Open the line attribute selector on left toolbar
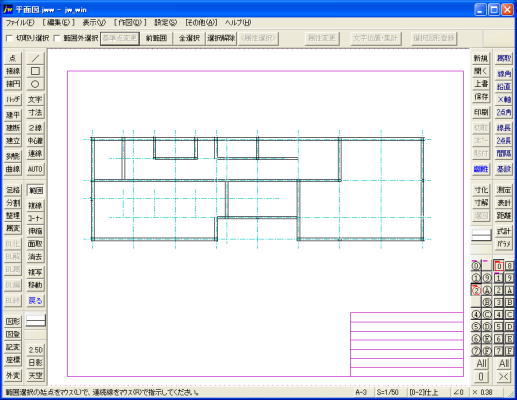 35,321
